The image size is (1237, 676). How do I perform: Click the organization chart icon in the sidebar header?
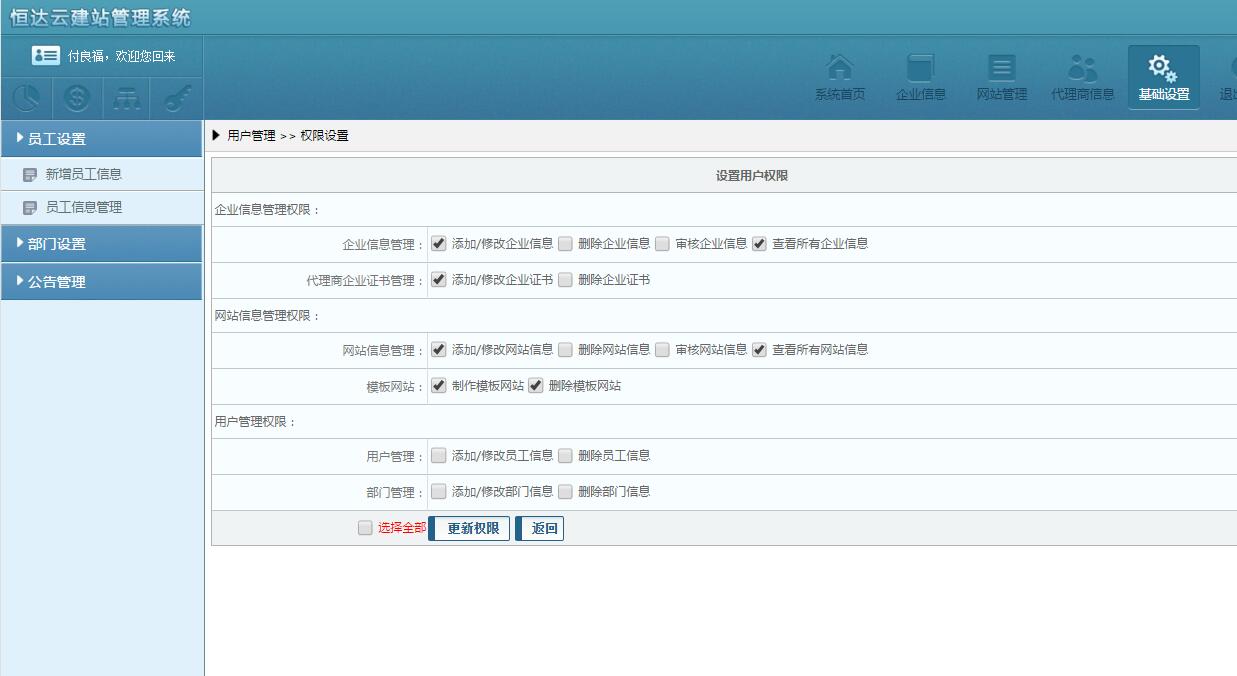(x=127, y=98)
